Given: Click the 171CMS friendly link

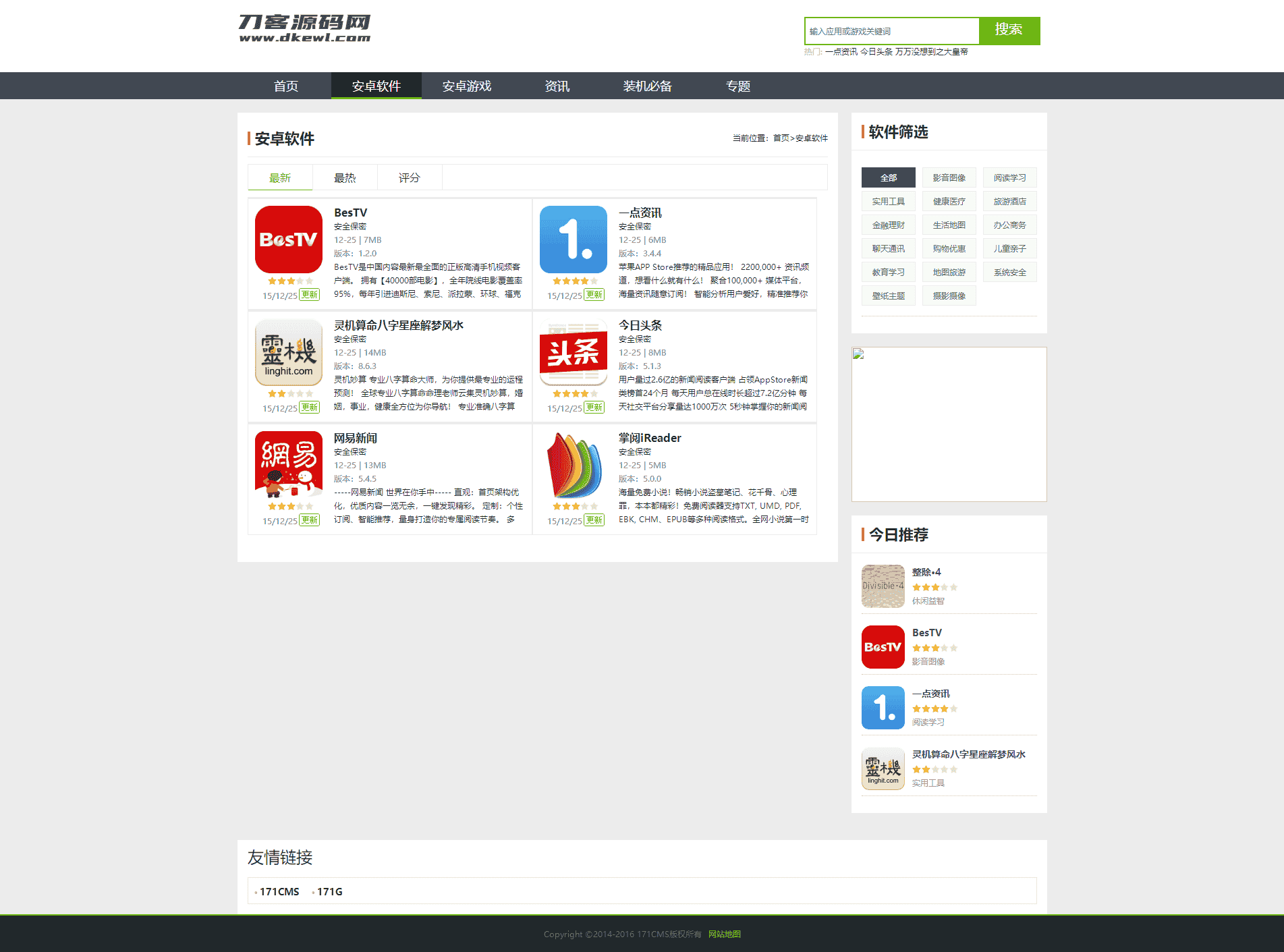Looking at the screenshot, I should pyautogui.click(x=279, y=891).
